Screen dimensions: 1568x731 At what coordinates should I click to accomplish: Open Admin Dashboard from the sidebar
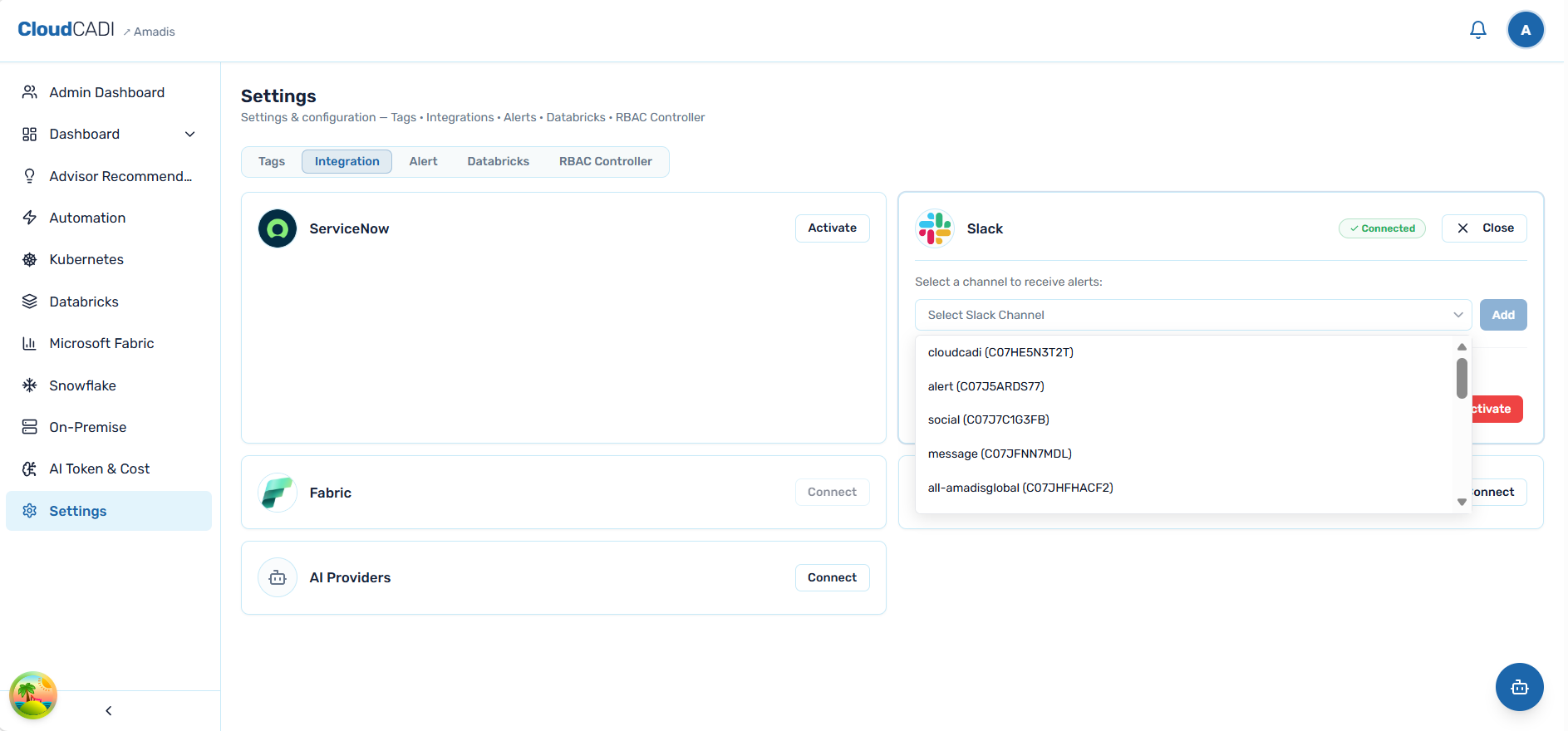click(109, 92)
